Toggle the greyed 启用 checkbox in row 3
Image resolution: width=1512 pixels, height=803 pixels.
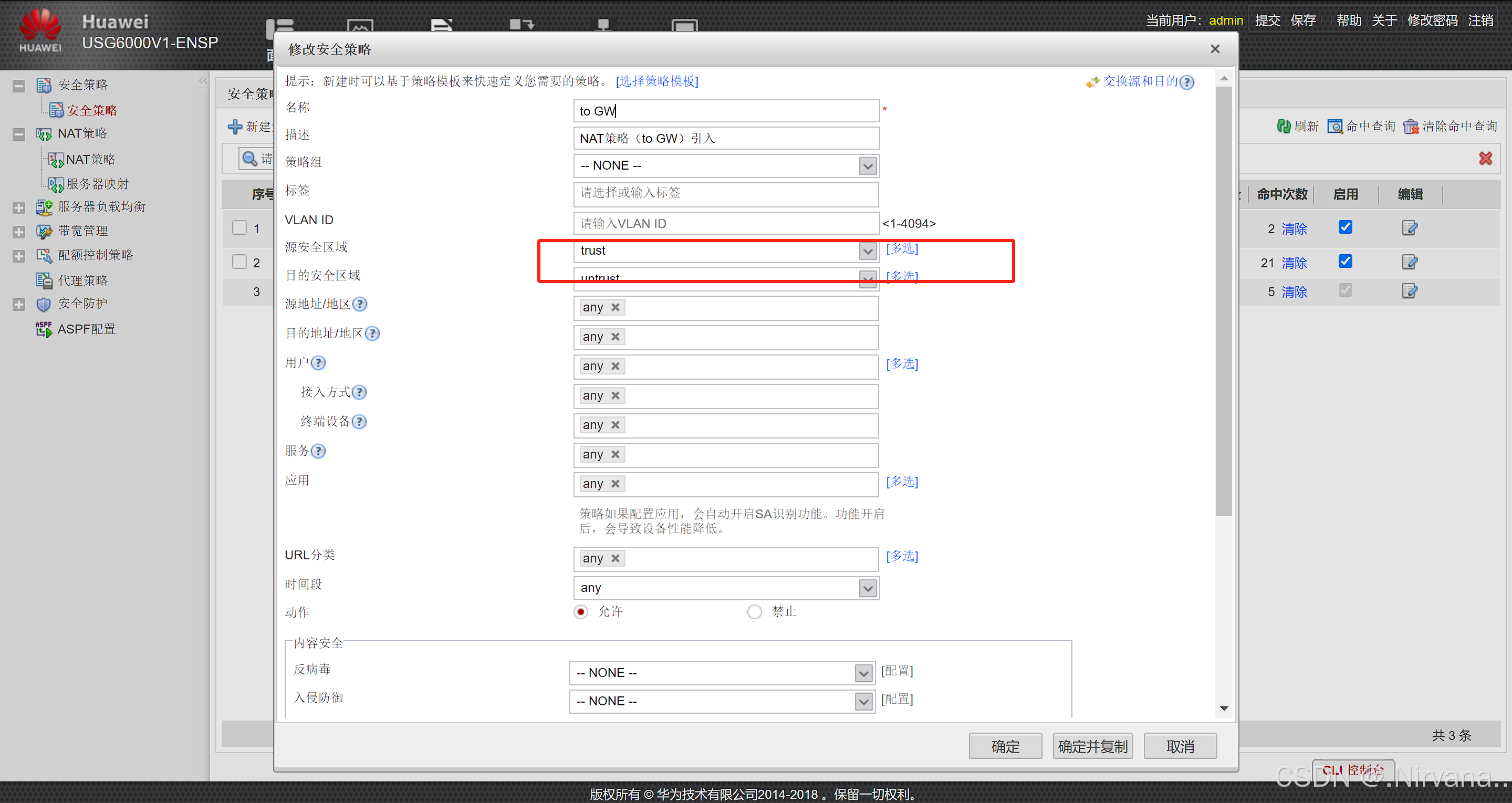click(1346, 290)
